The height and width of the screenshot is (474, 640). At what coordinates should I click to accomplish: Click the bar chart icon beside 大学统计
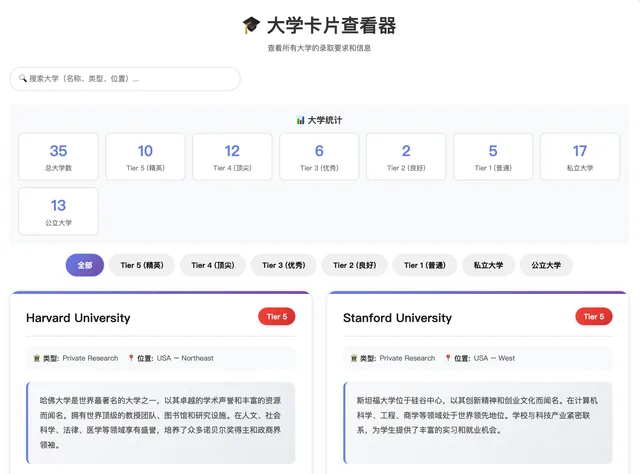pyautogui.click(x=300, y=120)
